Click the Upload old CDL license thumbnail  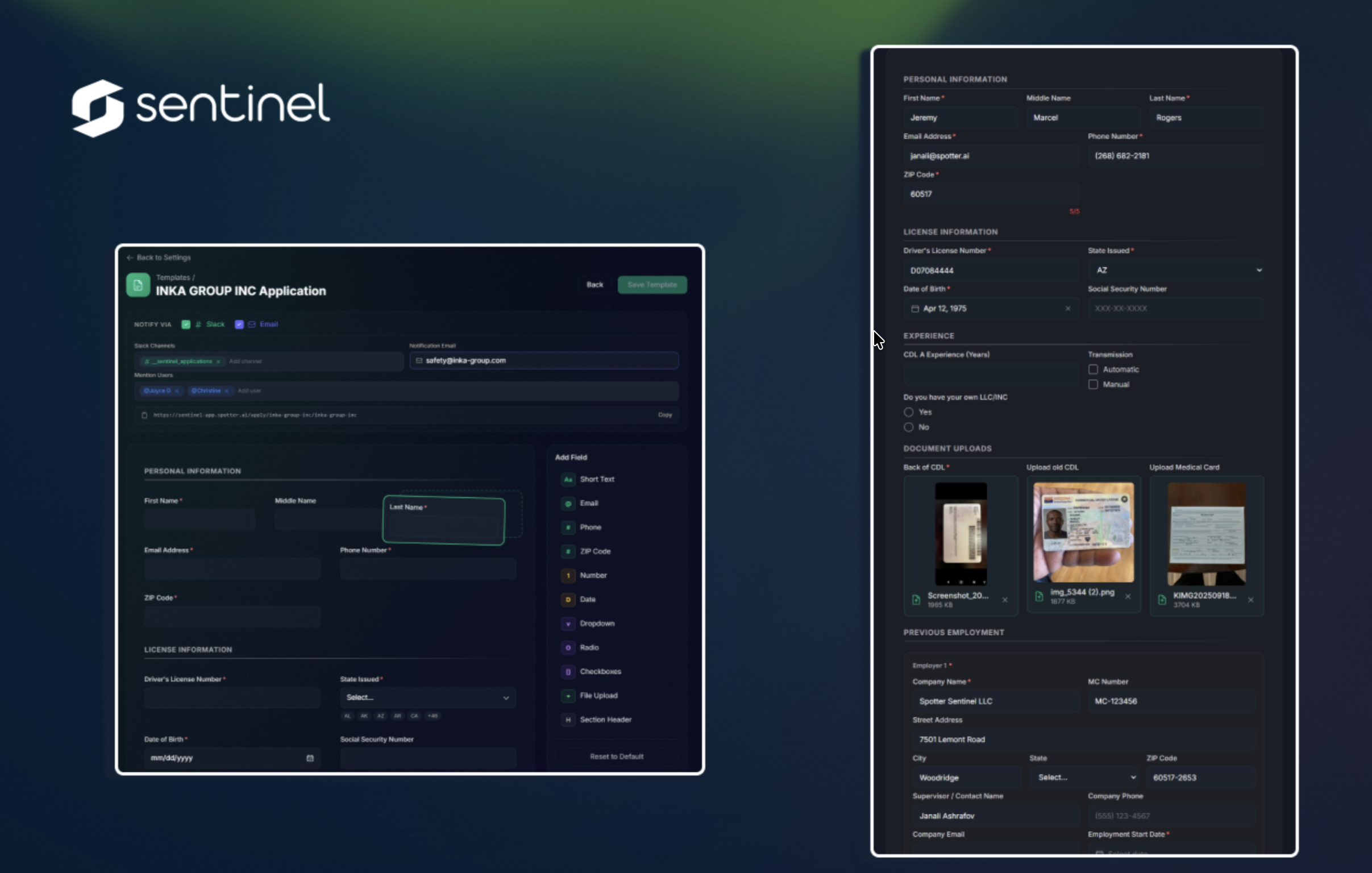(x=1083, y=533)
